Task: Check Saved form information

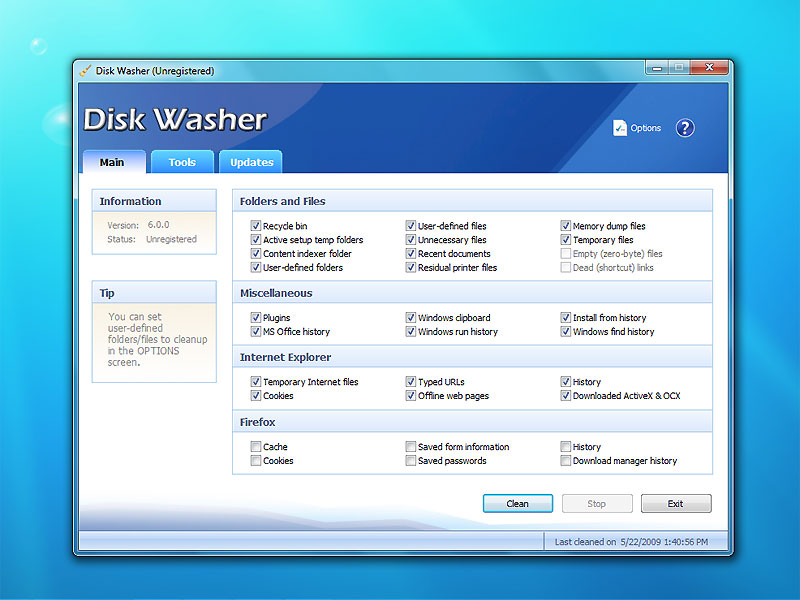Action: click(x=411, y=446)
